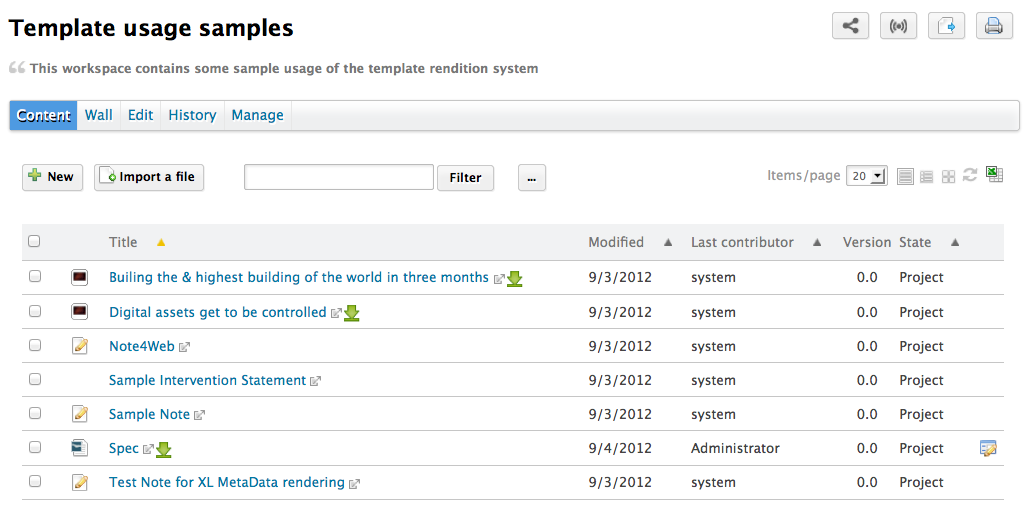Click the filter text input field
Viewport: 1025px width, 508px height.
[338, 177]
